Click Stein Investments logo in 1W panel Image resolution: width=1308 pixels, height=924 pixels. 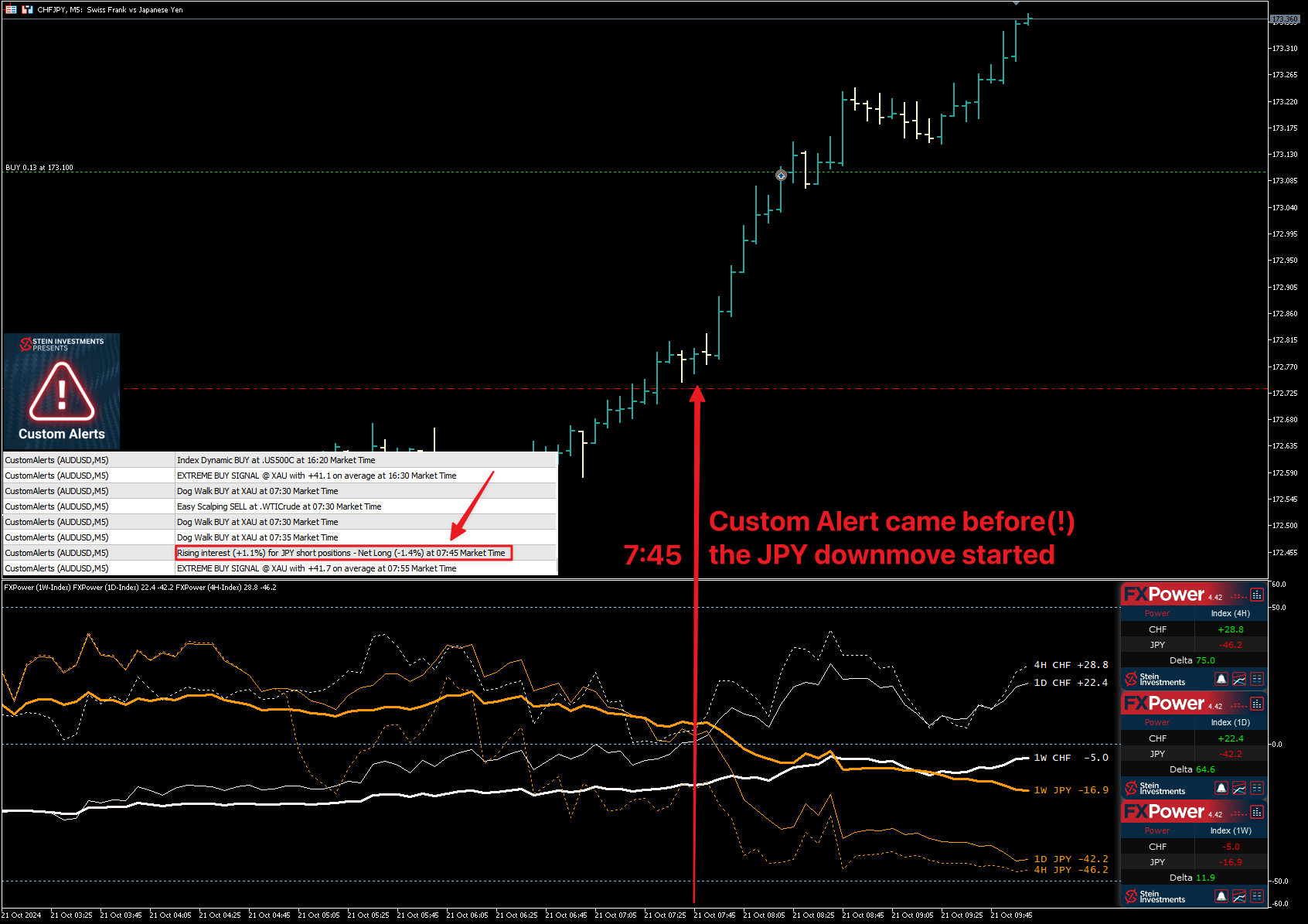(x=1155, y=897)
